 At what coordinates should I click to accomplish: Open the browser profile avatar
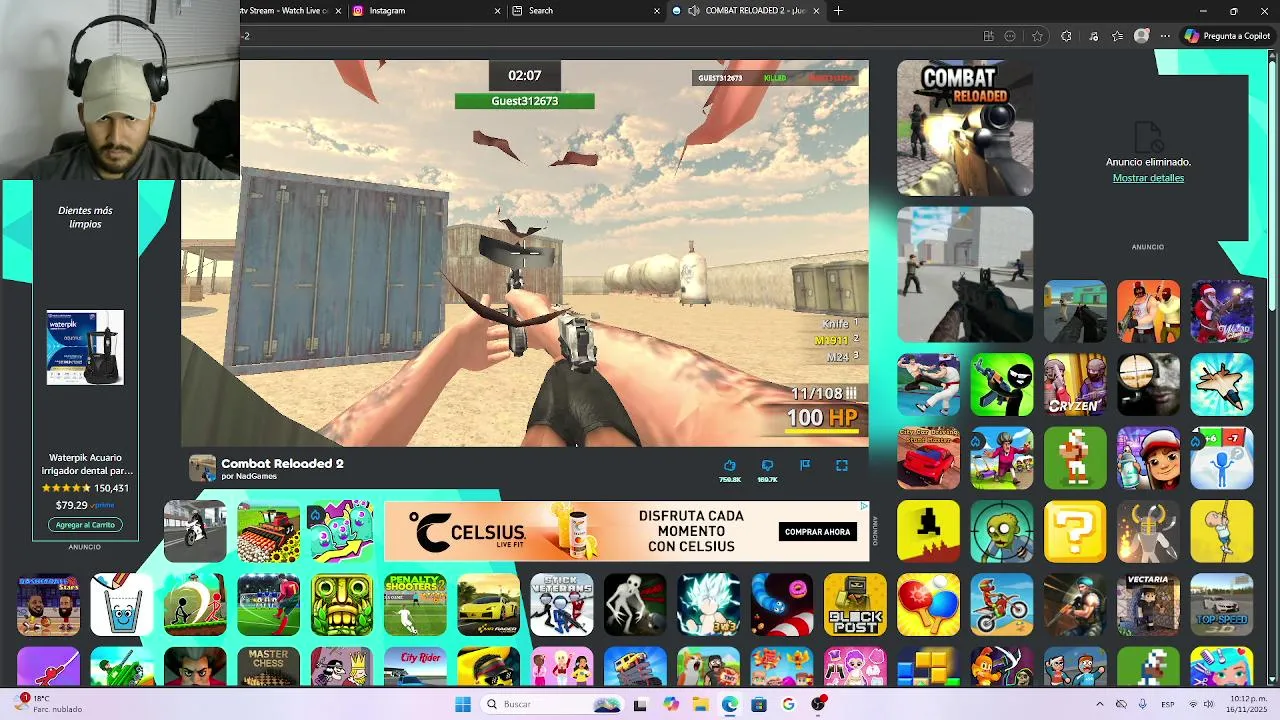[x=1142, y=36]
